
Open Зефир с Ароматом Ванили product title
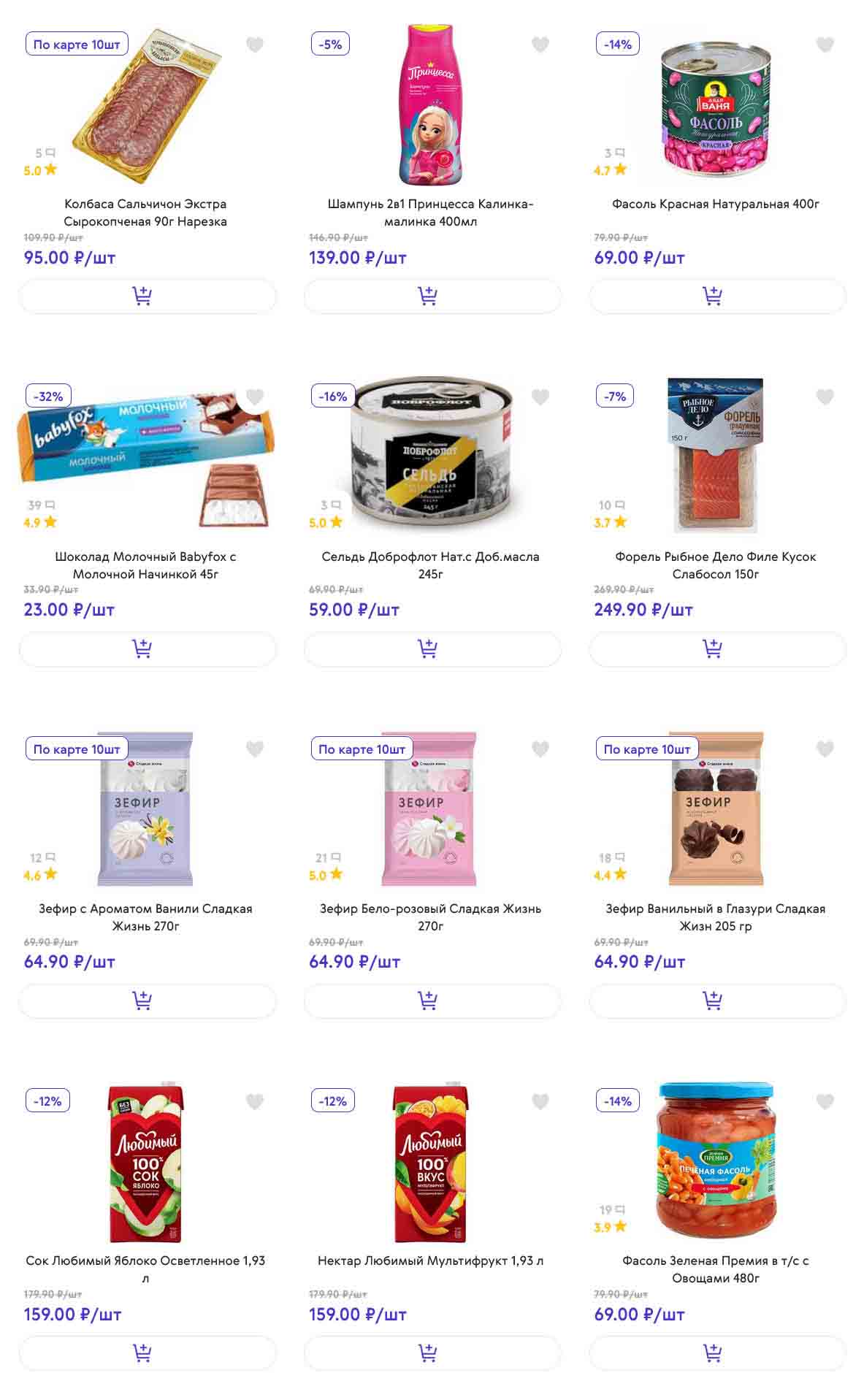(x=145, y=917)
